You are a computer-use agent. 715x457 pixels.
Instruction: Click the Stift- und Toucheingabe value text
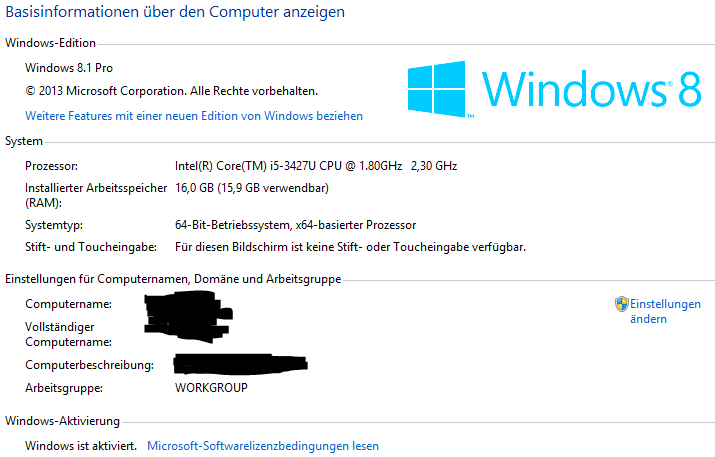(350, 247)
